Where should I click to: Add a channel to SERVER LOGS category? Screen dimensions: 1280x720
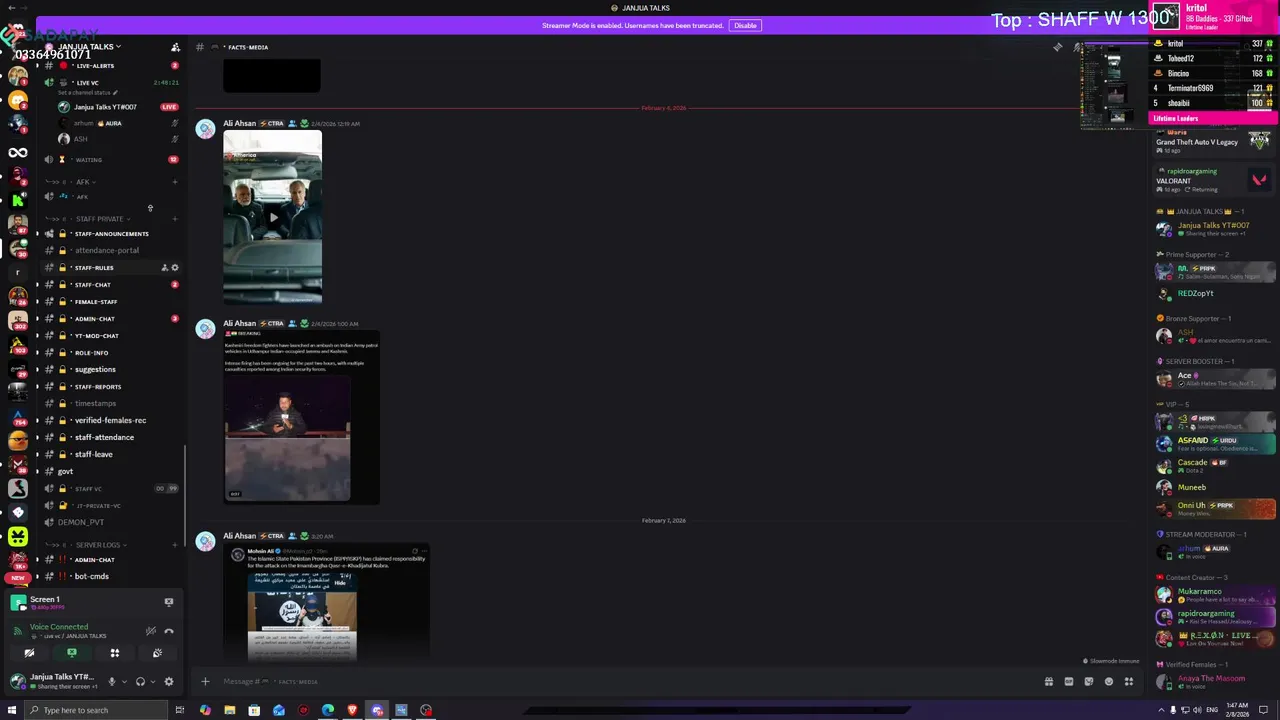point(175,545)
